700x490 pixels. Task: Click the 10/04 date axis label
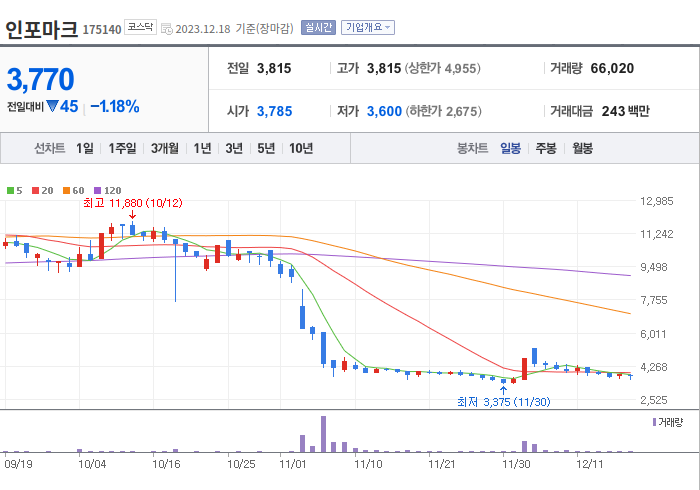(92, 464)
